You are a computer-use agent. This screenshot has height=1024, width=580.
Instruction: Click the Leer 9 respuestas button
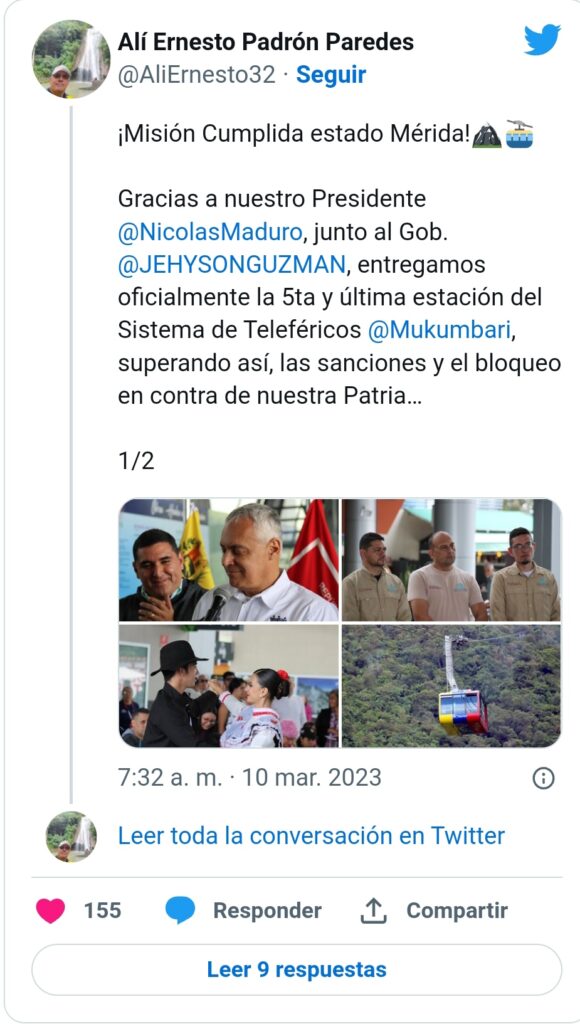point(297,970)
